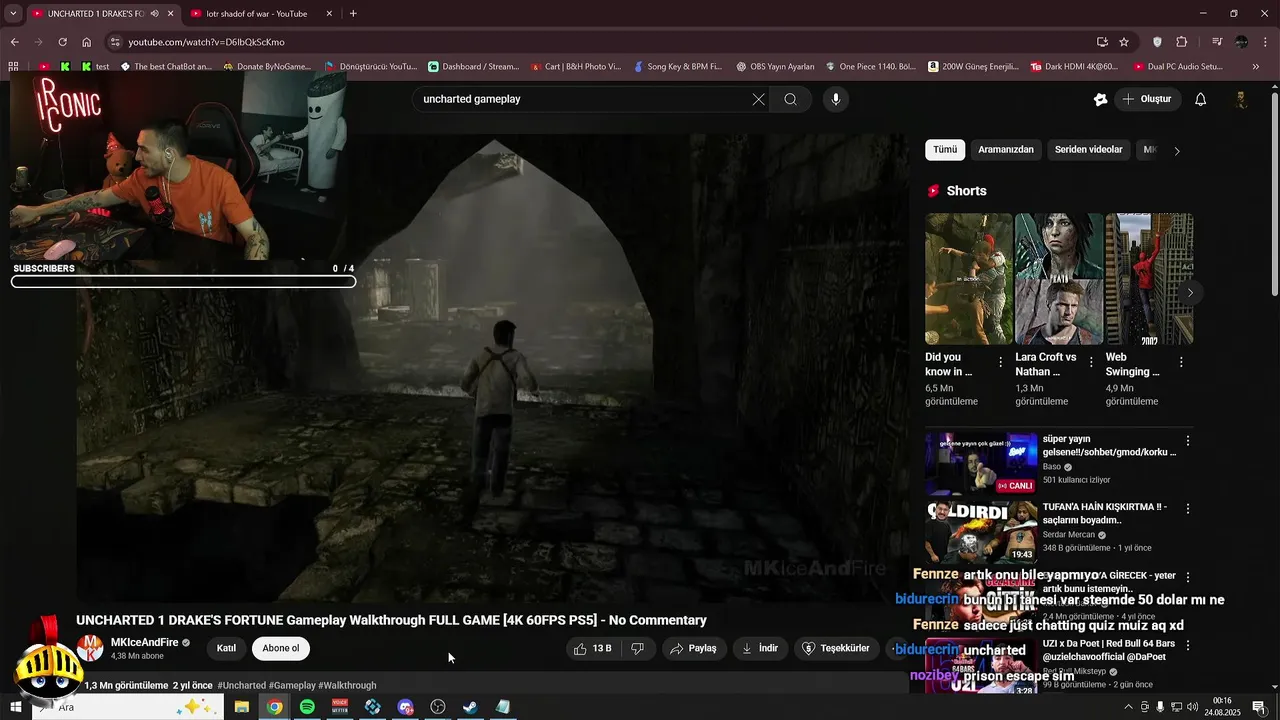
Task: Open options for 'Did you know' Short
Action: [1001, 362]
